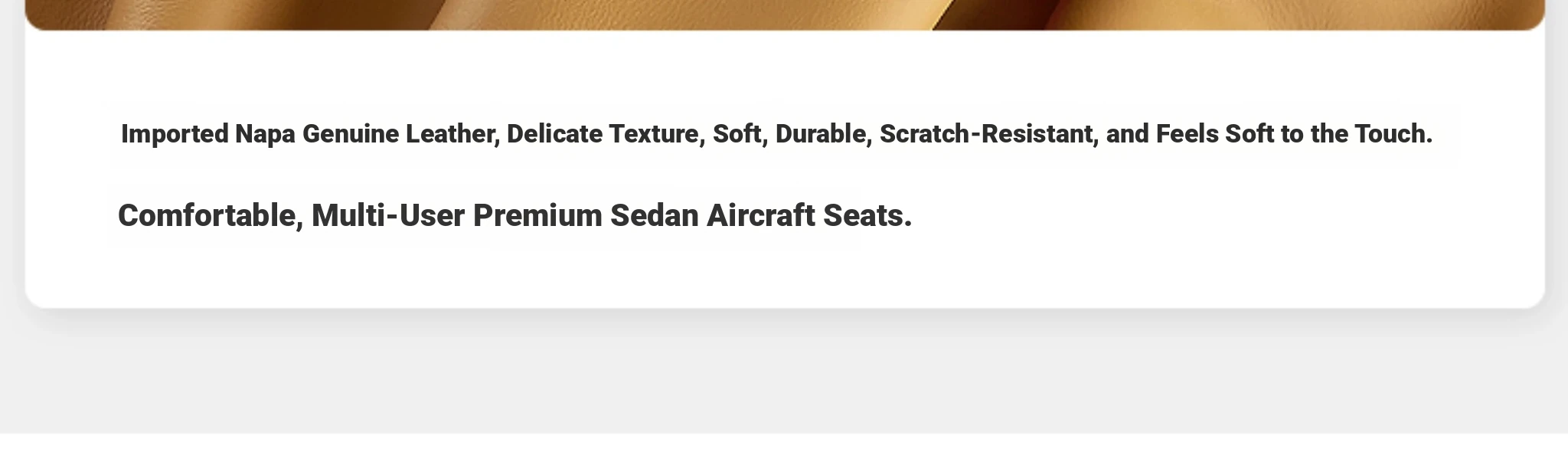This screenshot has height=465, width=1568.
Task: Click the first "Soft" after "Delicate Texture"
Action: [738, 134]
